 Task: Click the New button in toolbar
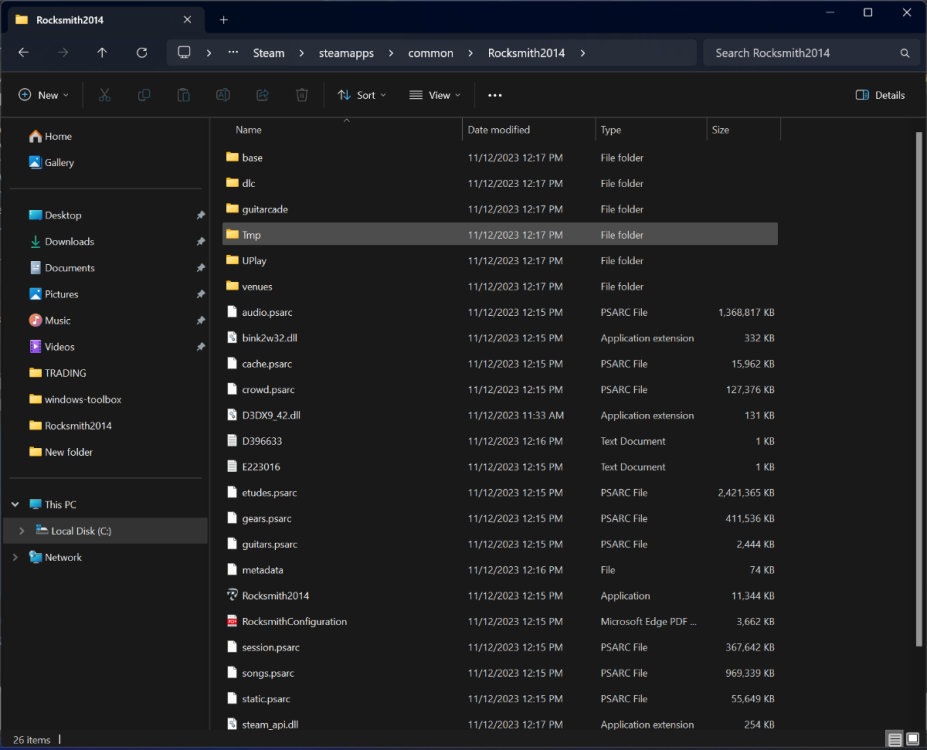pos(43,95)
